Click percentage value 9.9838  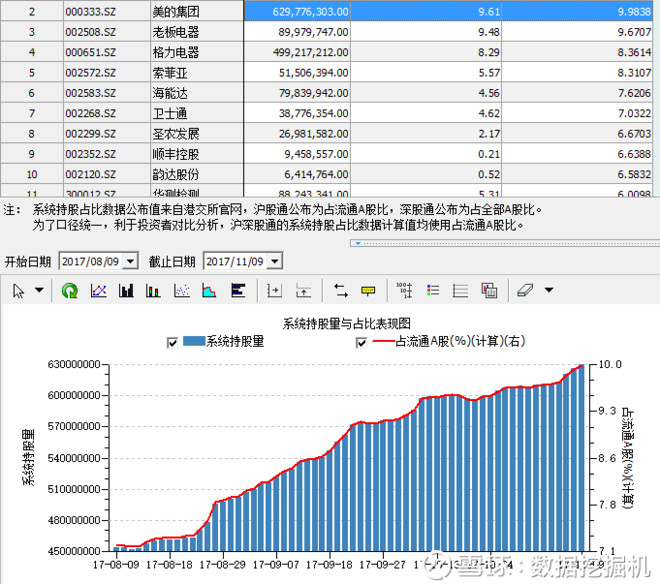click(x=577, y=11)
